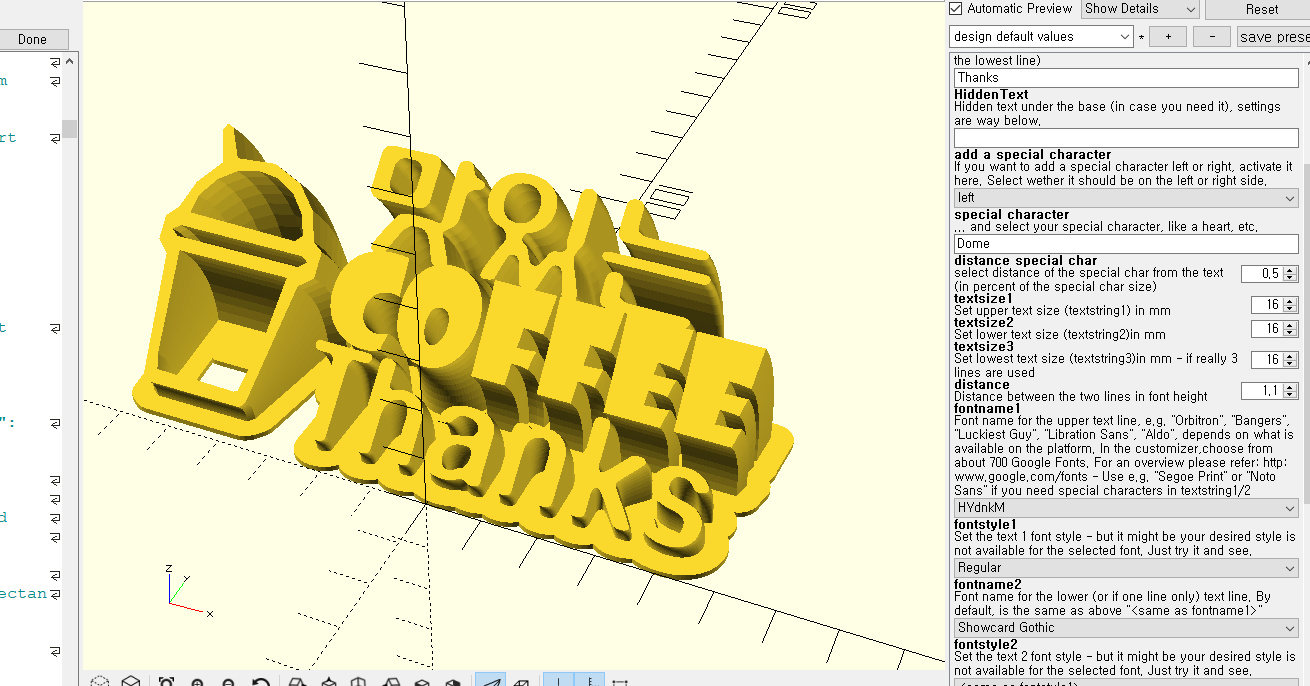Decrease the textsize1 value

point(1291,309)
